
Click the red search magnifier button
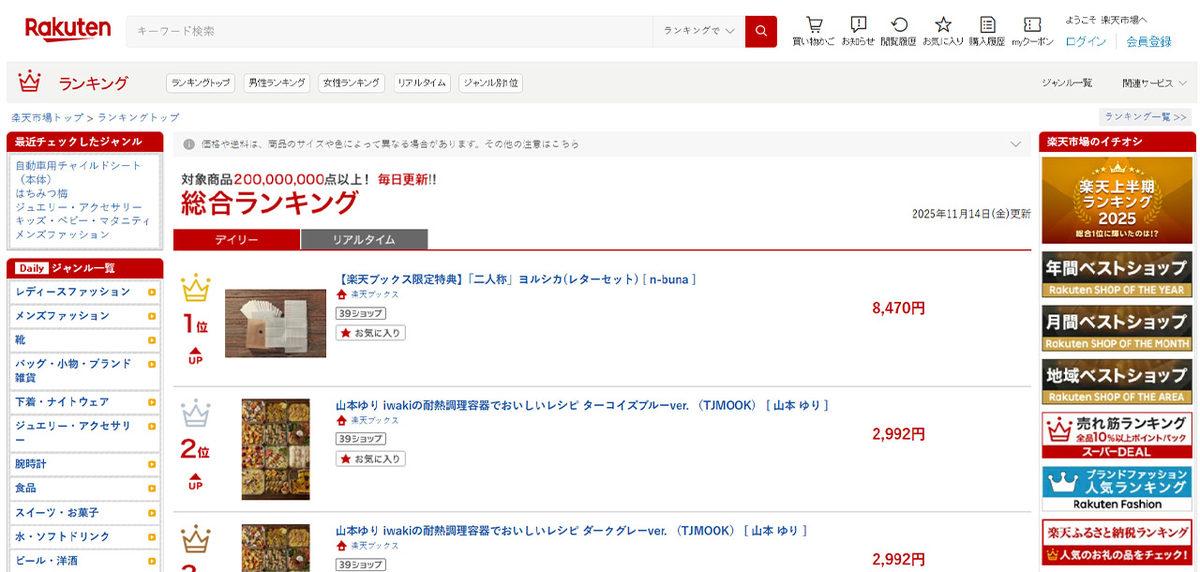760,31
